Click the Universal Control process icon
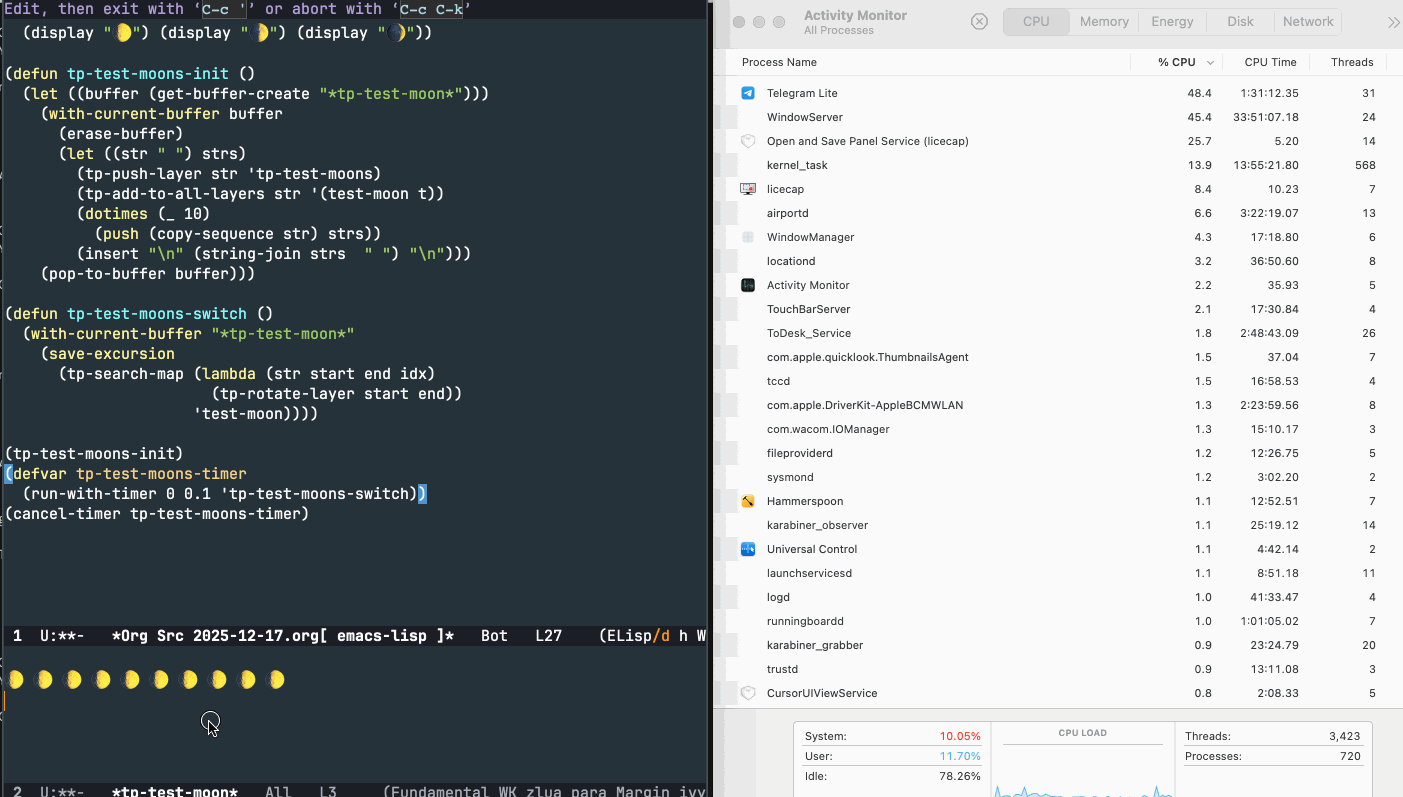This screenshot has height=797, width=1403. point(748,549)
